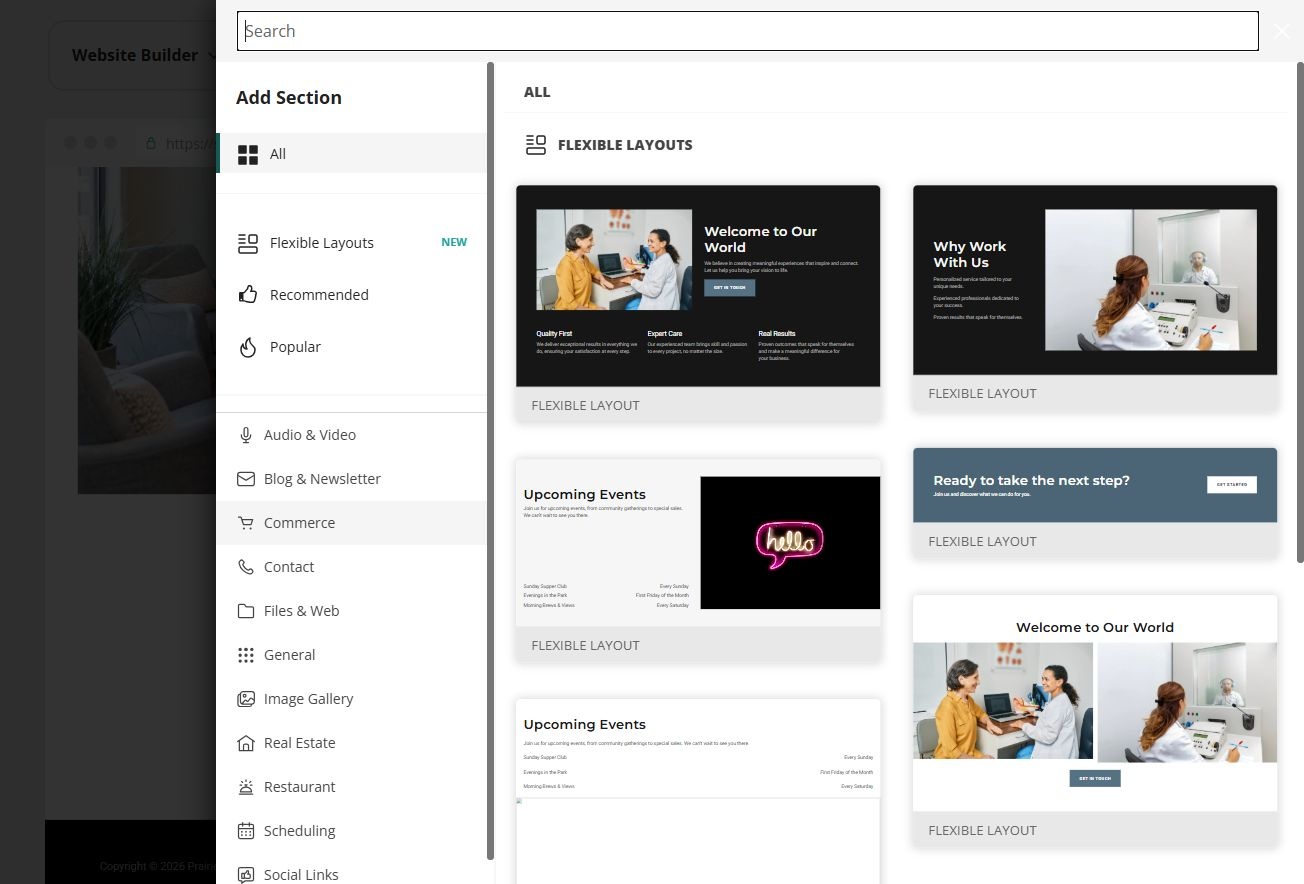Click the layouts panel scrollbar

pos(1300,312)
